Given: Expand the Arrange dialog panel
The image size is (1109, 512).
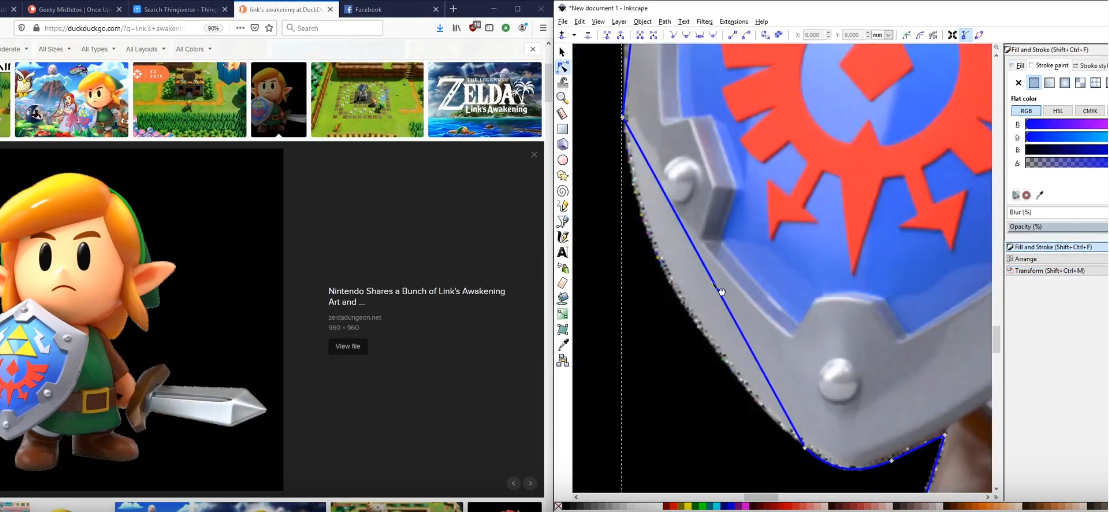Looking at the screenshot, I should pos(1057,259).
